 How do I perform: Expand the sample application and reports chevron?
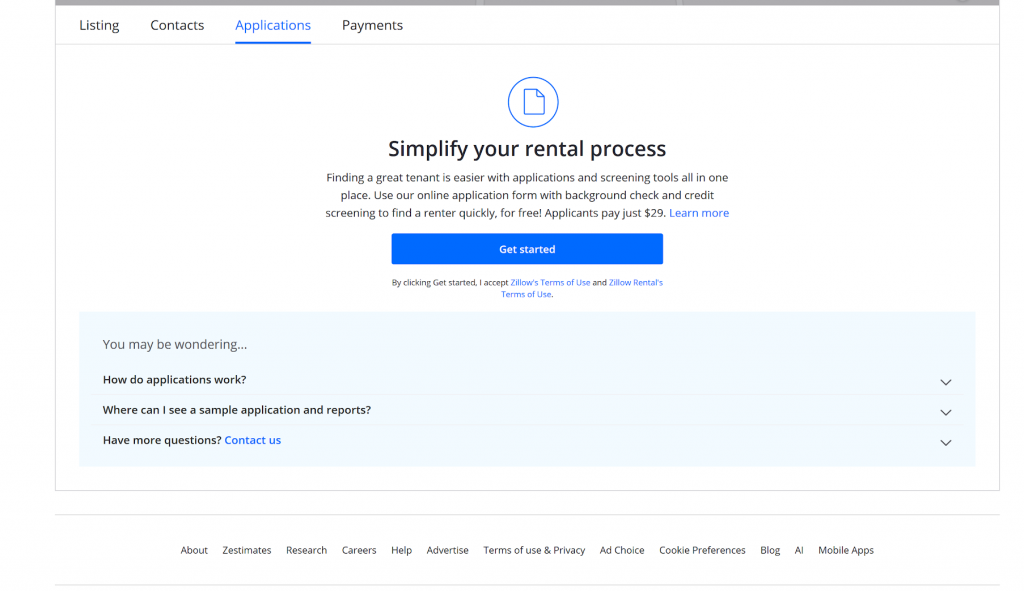pyautogui.click(x=945, y=412)
